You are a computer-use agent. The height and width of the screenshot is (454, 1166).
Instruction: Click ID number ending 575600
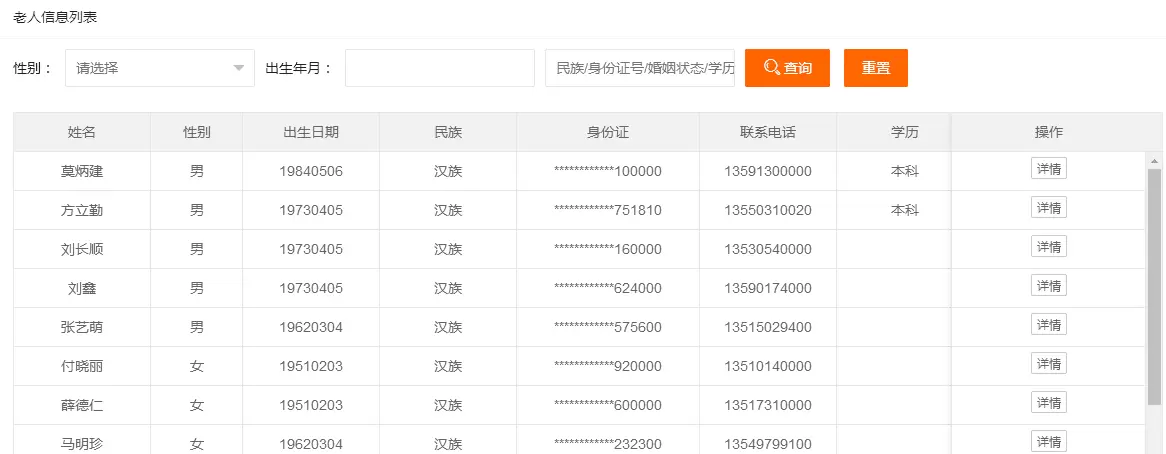(608, 327)
